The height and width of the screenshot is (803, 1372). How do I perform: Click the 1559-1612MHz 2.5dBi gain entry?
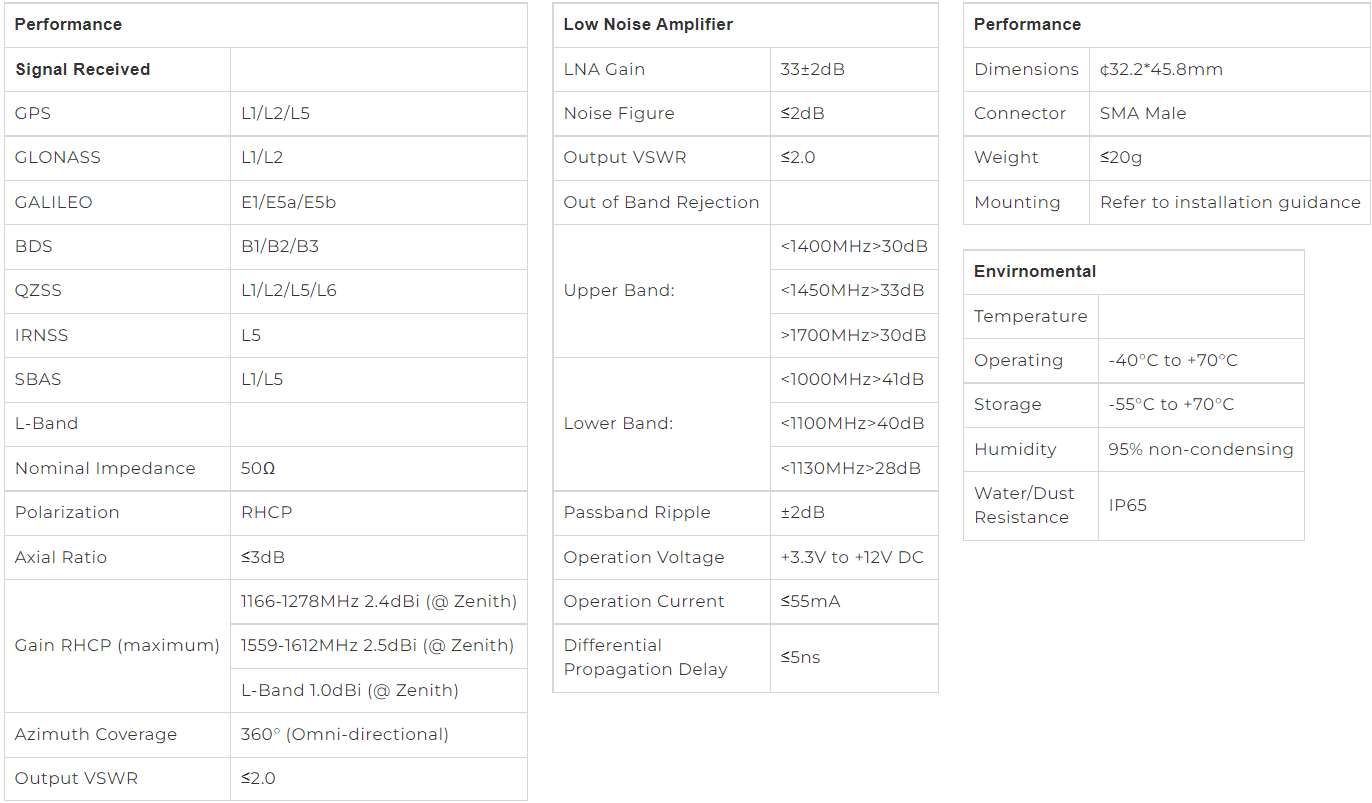(x=378, y=646)
